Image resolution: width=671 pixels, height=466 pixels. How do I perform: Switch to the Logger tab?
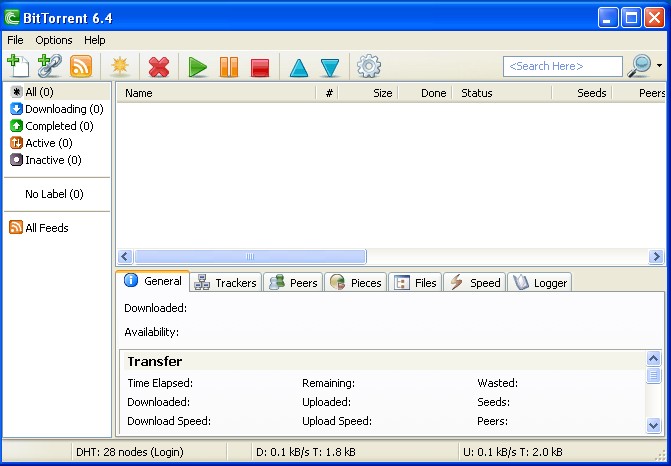pyautogui.click(x=540, y=282)
